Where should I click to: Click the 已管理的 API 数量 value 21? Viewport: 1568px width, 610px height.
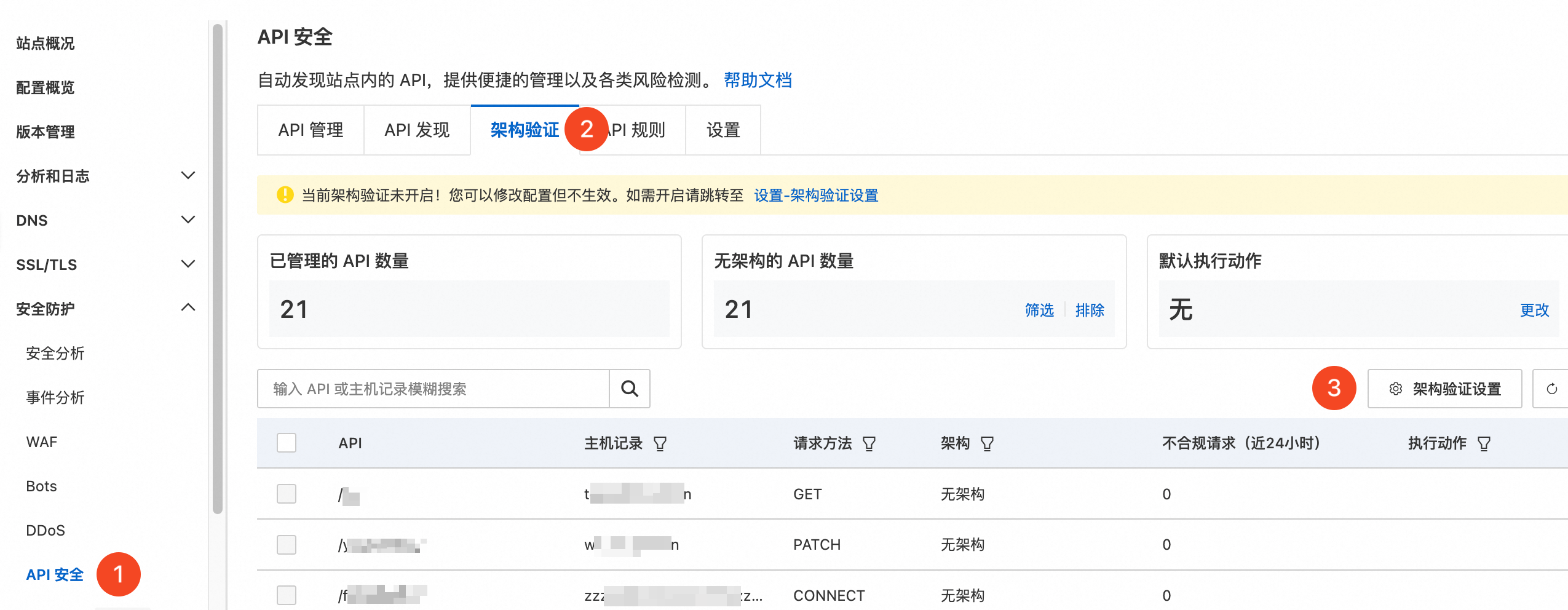[294, 309]
